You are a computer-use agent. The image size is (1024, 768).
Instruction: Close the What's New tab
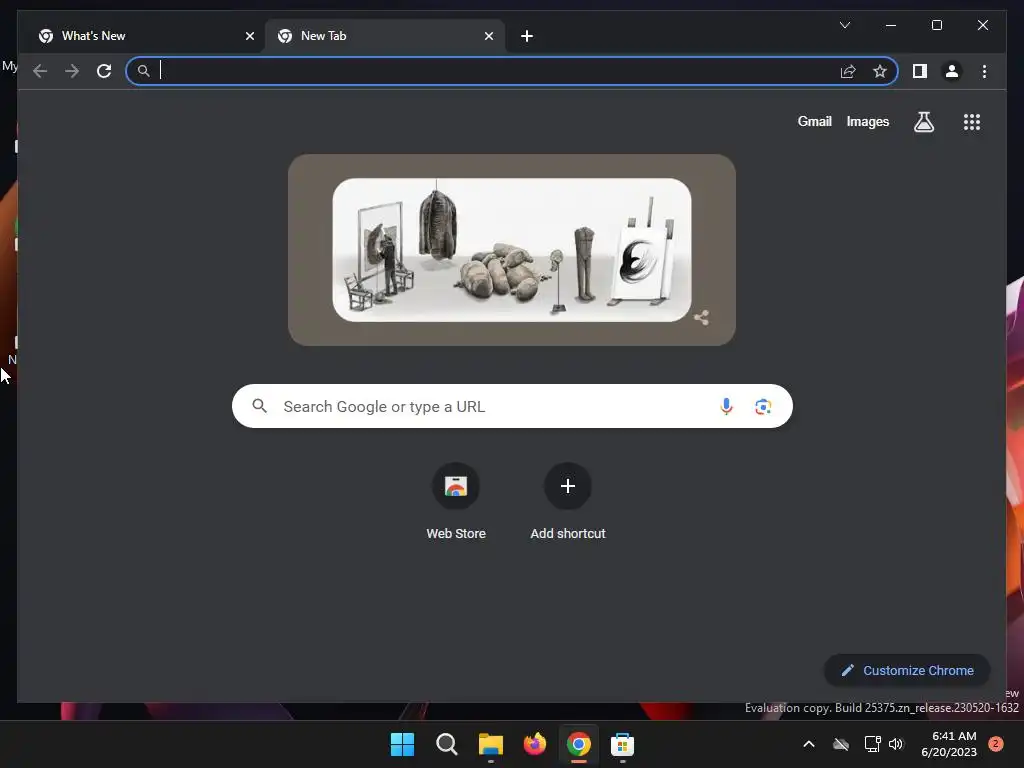249,36
